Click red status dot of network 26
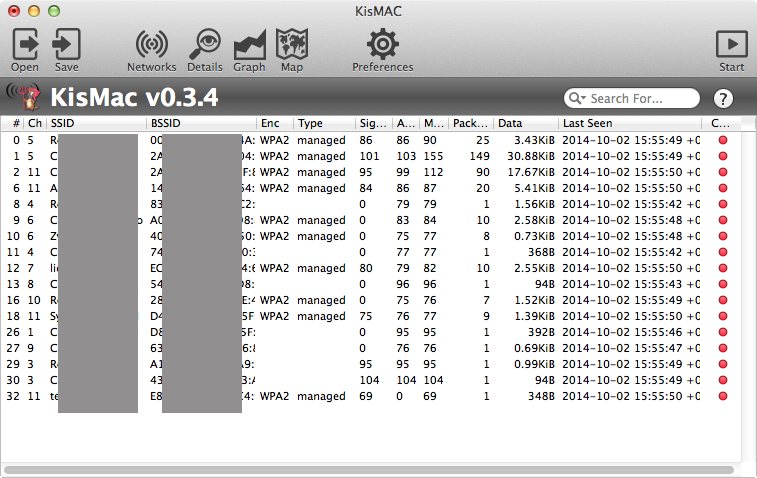This screenshot has width=757, height=478. coord(723,332)
